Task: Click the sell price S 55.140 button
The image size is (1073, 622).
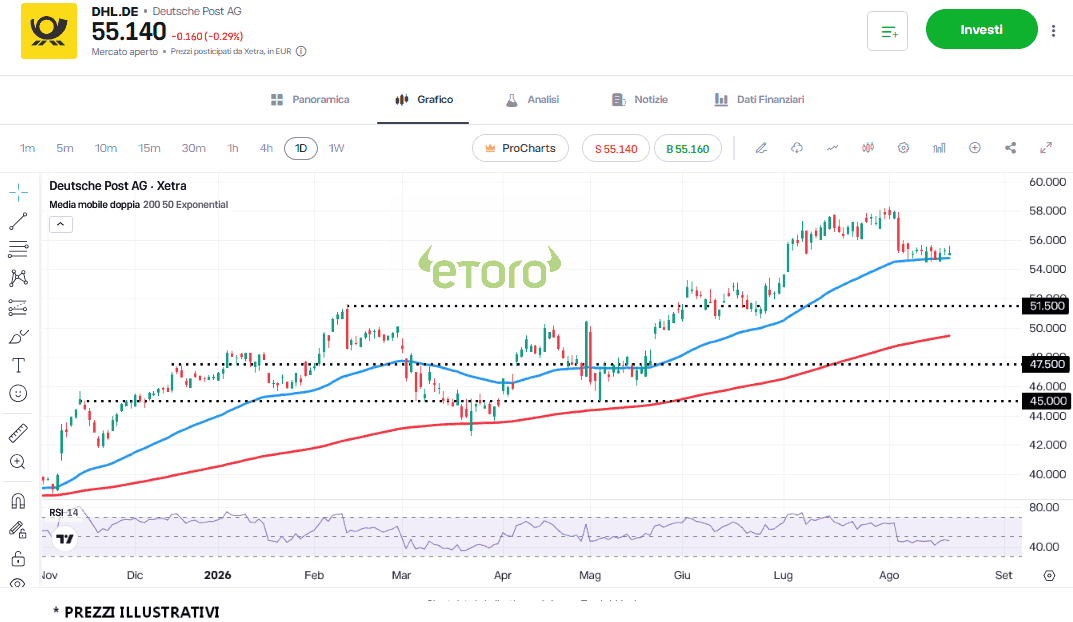Action: (616, 148)
